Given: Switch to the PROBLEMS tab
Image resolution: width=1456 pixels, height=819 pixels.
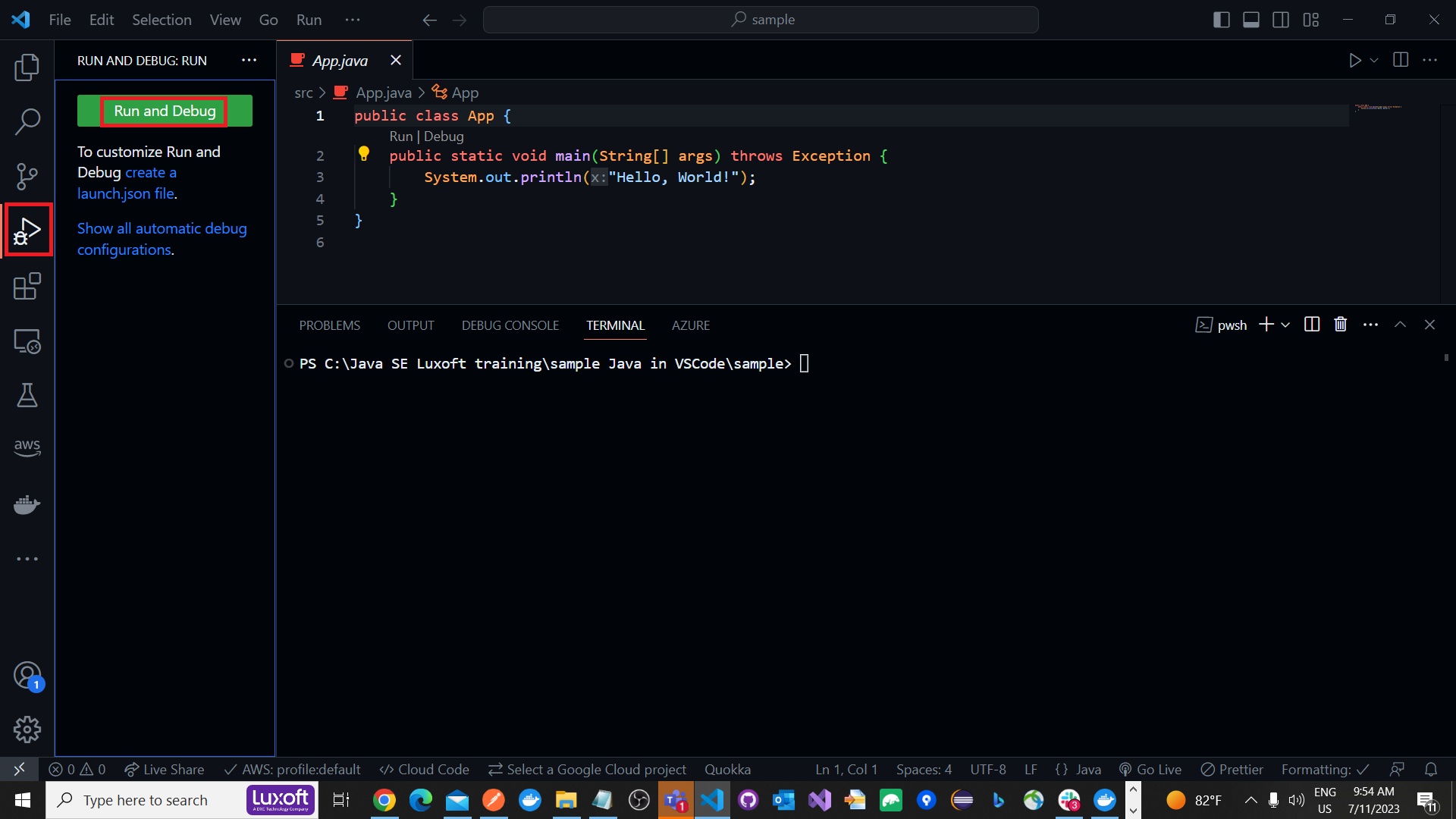Looking at the screenshot, I should tap(330, 325).
